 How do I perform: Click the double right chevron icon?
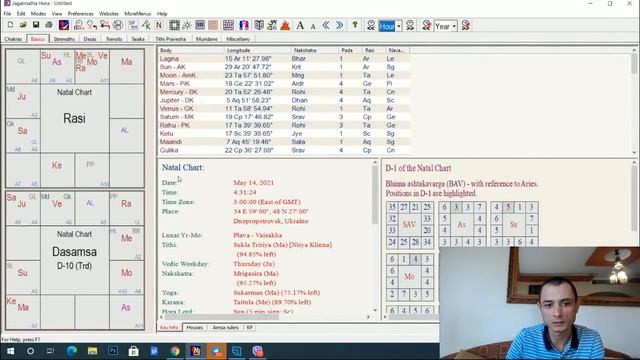339,25
